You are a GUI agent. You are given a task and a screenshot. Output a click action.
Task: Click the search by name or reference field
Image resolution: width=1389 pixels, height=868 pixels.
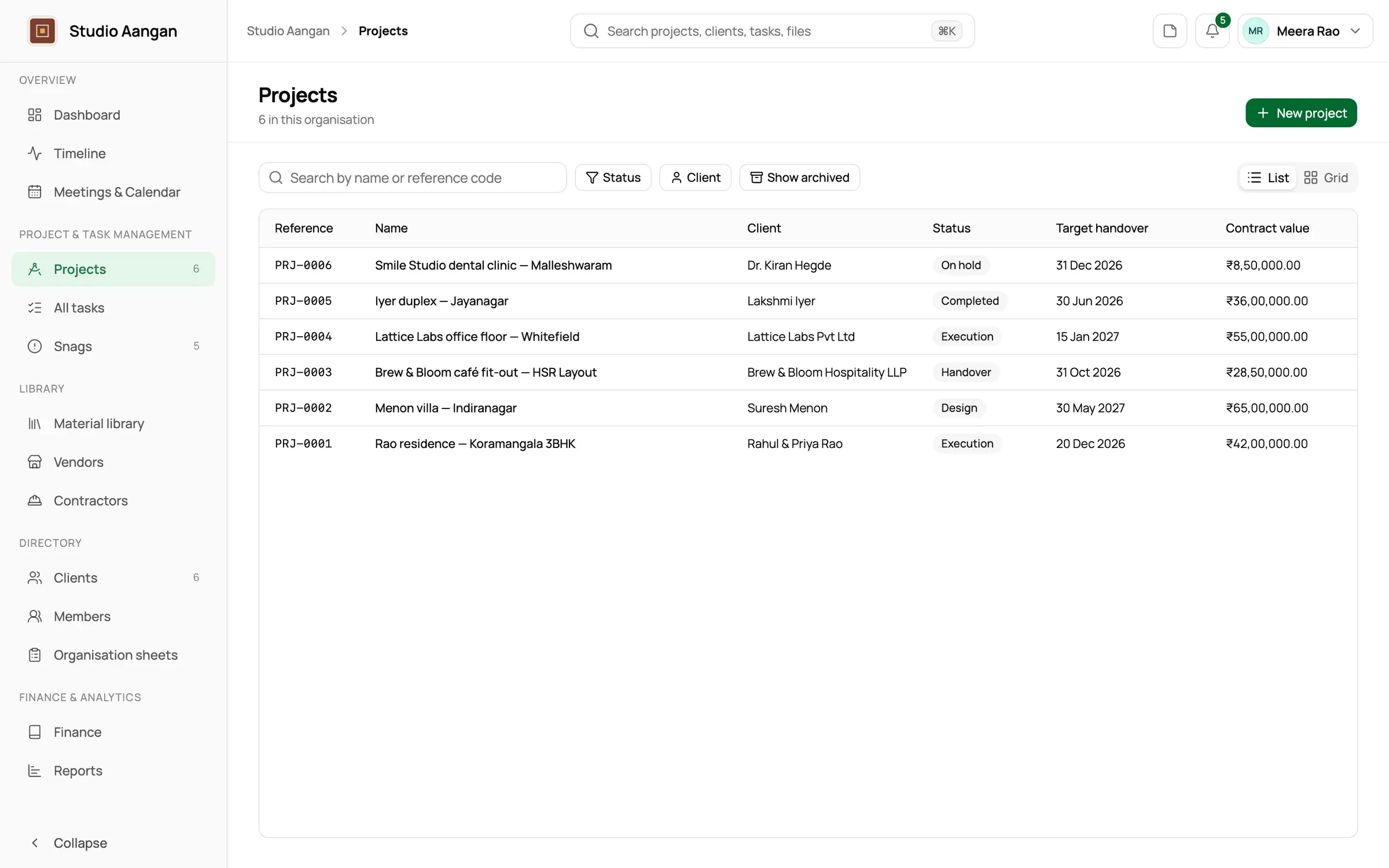[x=413, y=178]
